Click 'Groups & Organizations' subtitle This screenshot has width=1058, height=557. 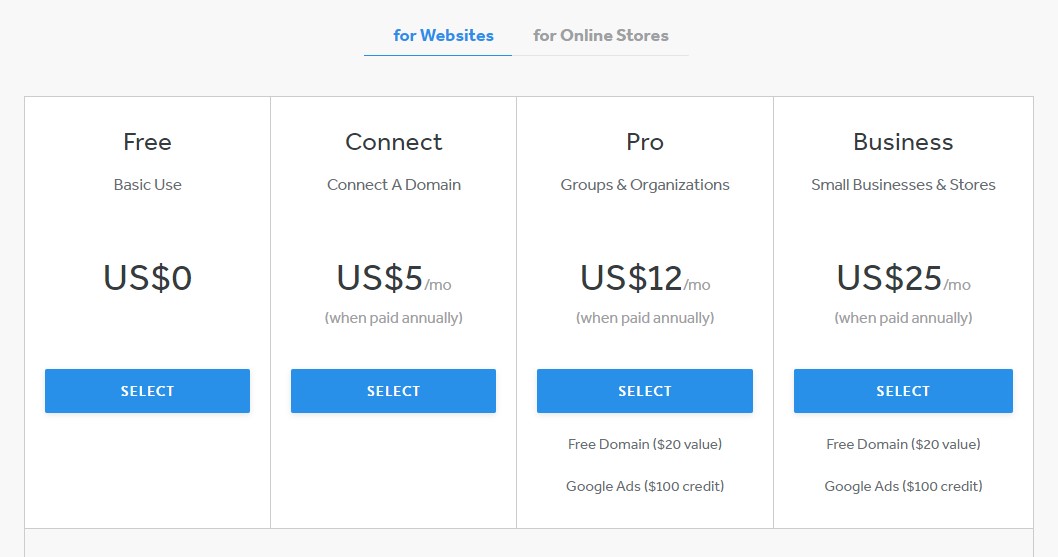(645, 185)
